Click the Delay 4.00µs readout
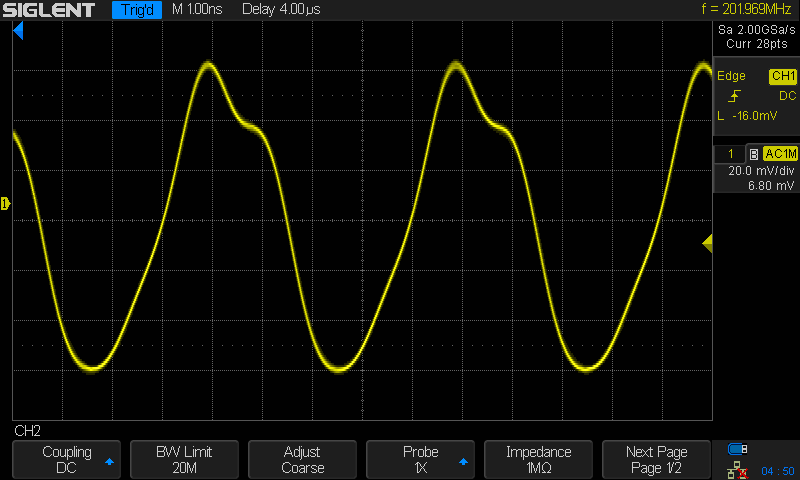800x480 pixels. click(281, 11)
